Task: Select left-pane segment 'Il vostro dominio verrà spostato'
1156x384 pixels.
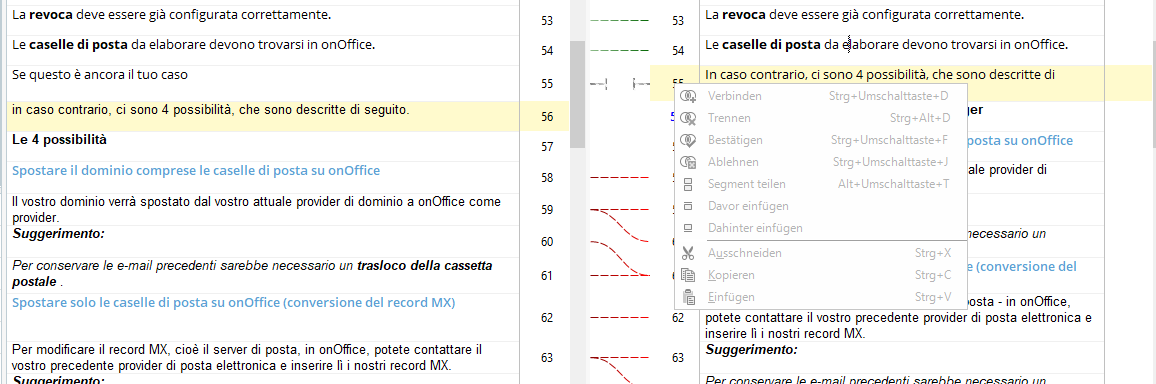Action: (257, 209)
